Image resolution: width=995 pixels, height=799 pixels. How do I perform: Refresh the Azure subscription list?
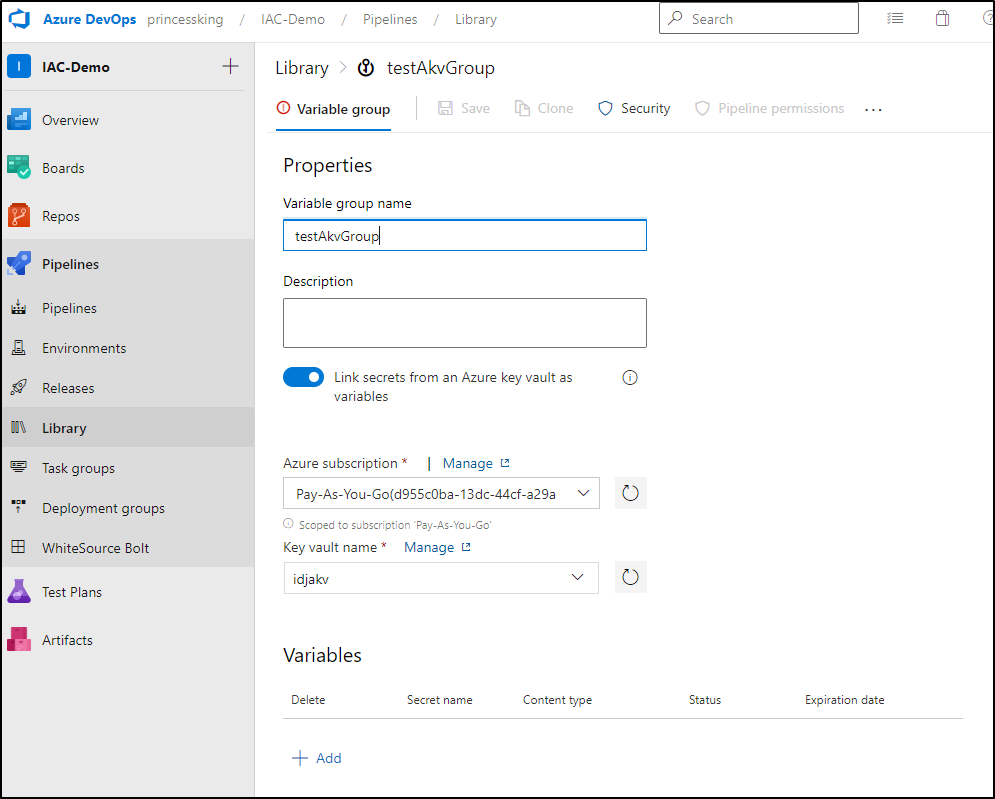tap(631, 493)
